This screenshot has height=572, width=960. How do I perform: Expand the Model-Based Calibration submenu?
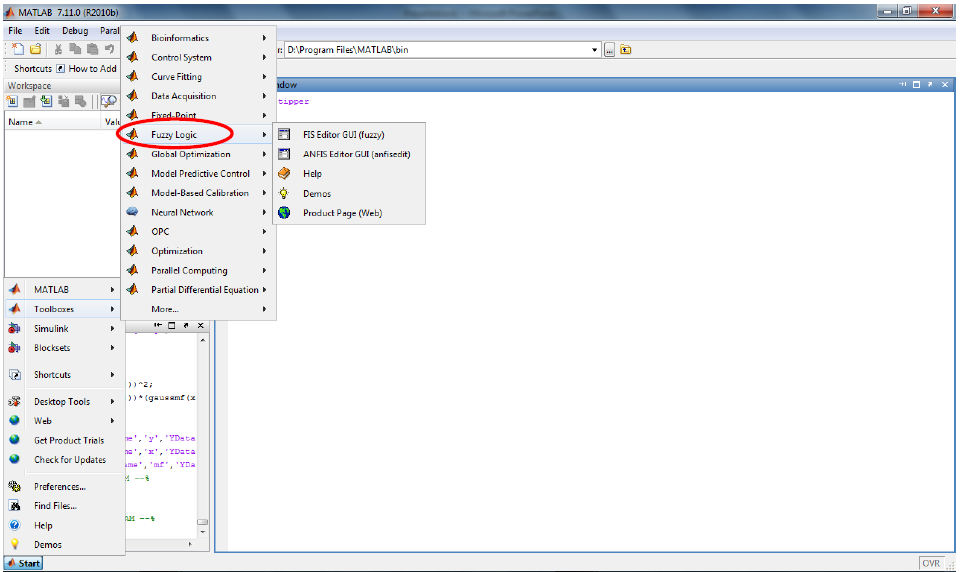[198, 193]
